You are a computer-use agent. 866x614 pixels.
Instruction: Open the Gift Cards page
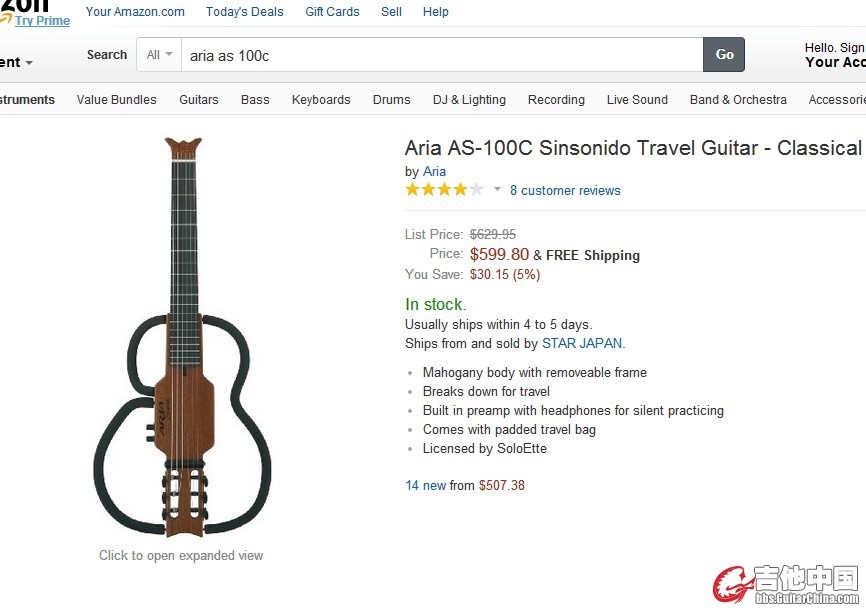tap(332, 12)
